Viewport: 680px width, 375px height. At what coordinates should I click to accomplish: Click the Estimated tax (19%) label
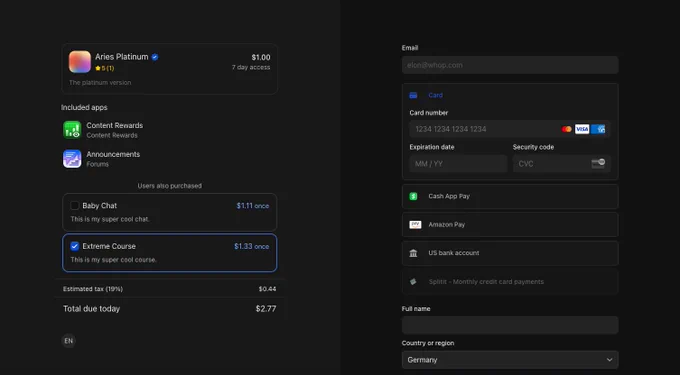coord(93,289)
